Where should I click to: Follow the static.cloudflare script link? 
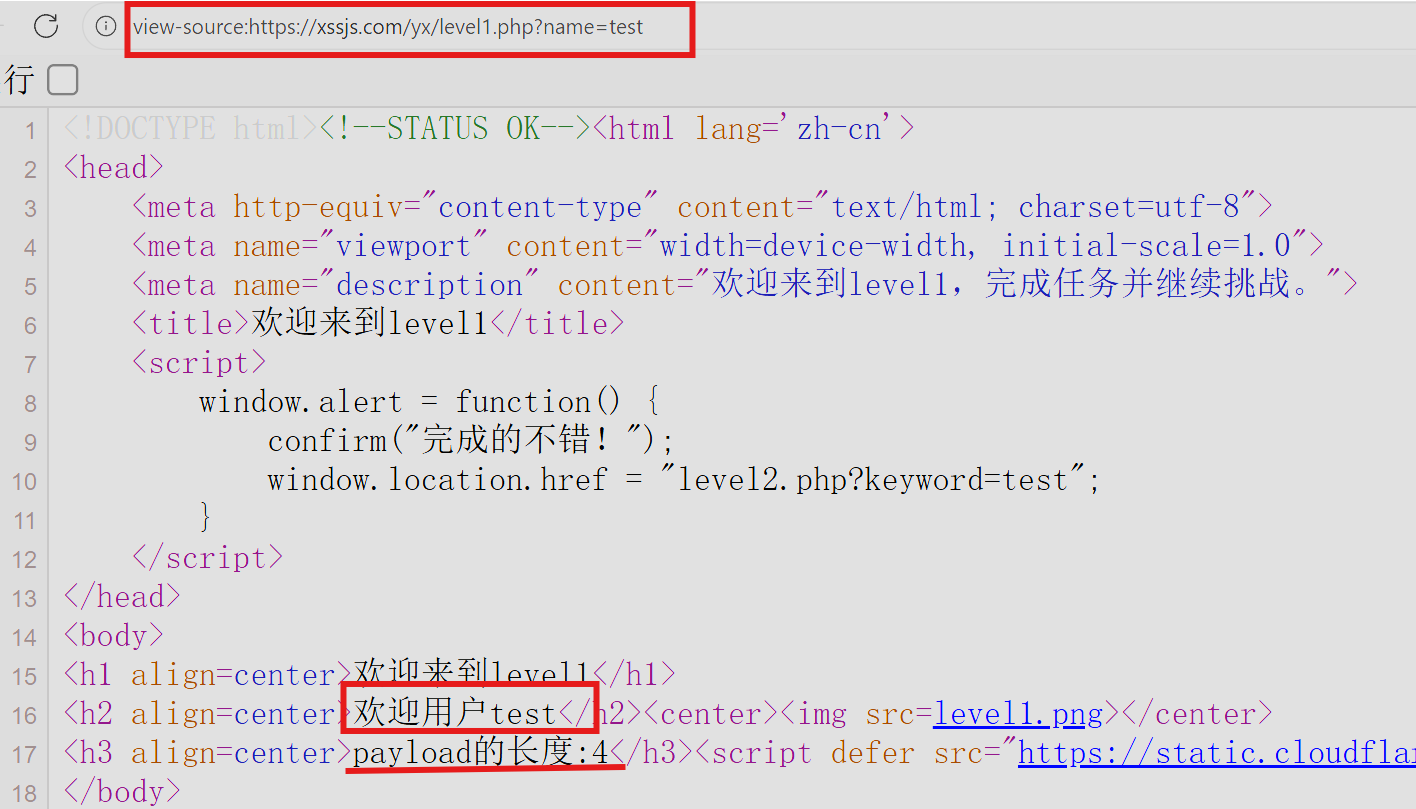pos(1216,753)
